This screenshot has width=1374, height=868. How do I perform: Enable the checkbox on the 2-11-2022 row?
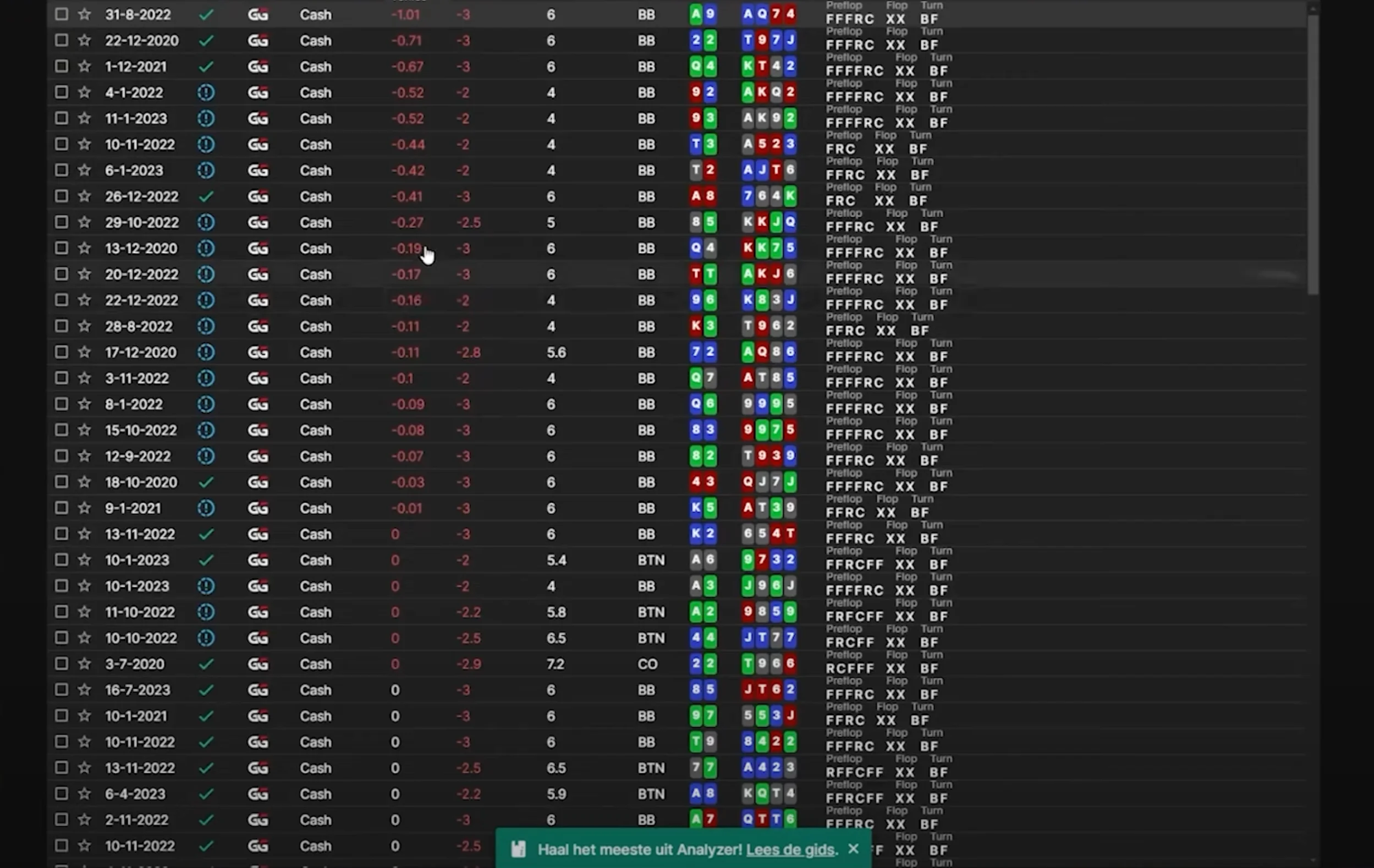(x=61, y=820)
